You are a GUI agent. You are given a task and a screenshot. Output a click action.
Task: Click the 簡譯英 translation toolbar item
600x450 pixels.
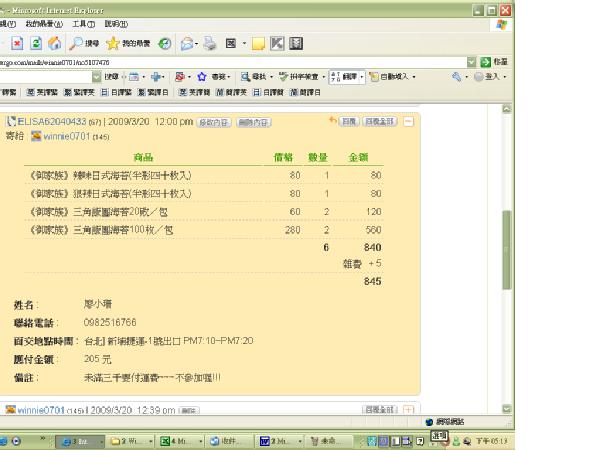point(231,92)
